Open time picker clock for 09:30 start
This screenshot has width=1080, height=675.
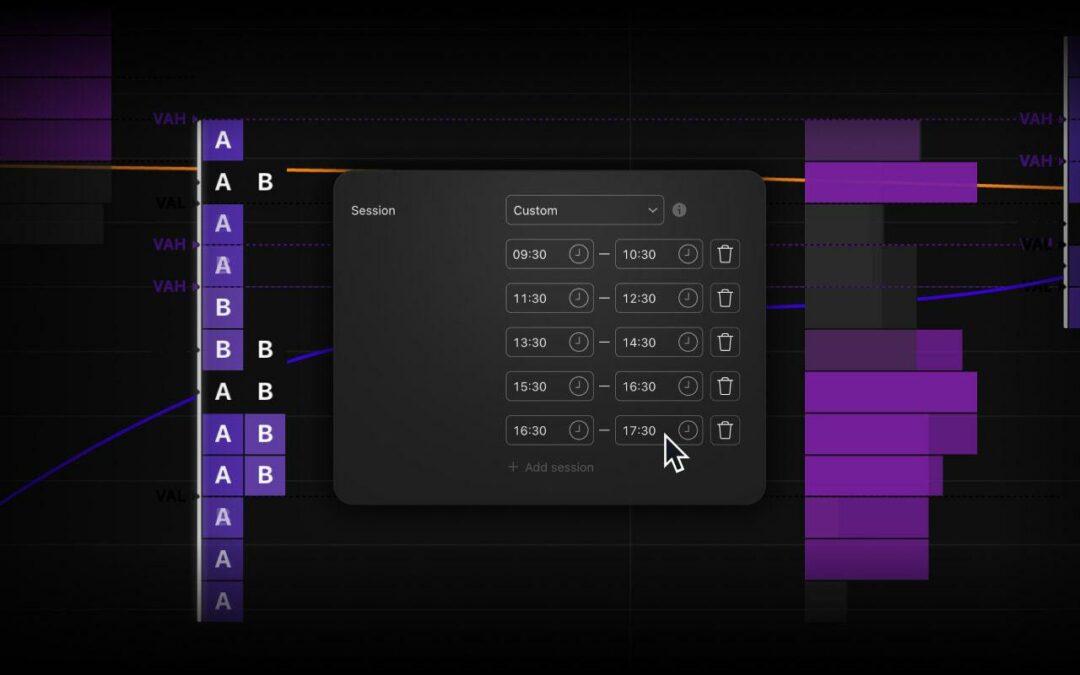[x=578, y=254]
